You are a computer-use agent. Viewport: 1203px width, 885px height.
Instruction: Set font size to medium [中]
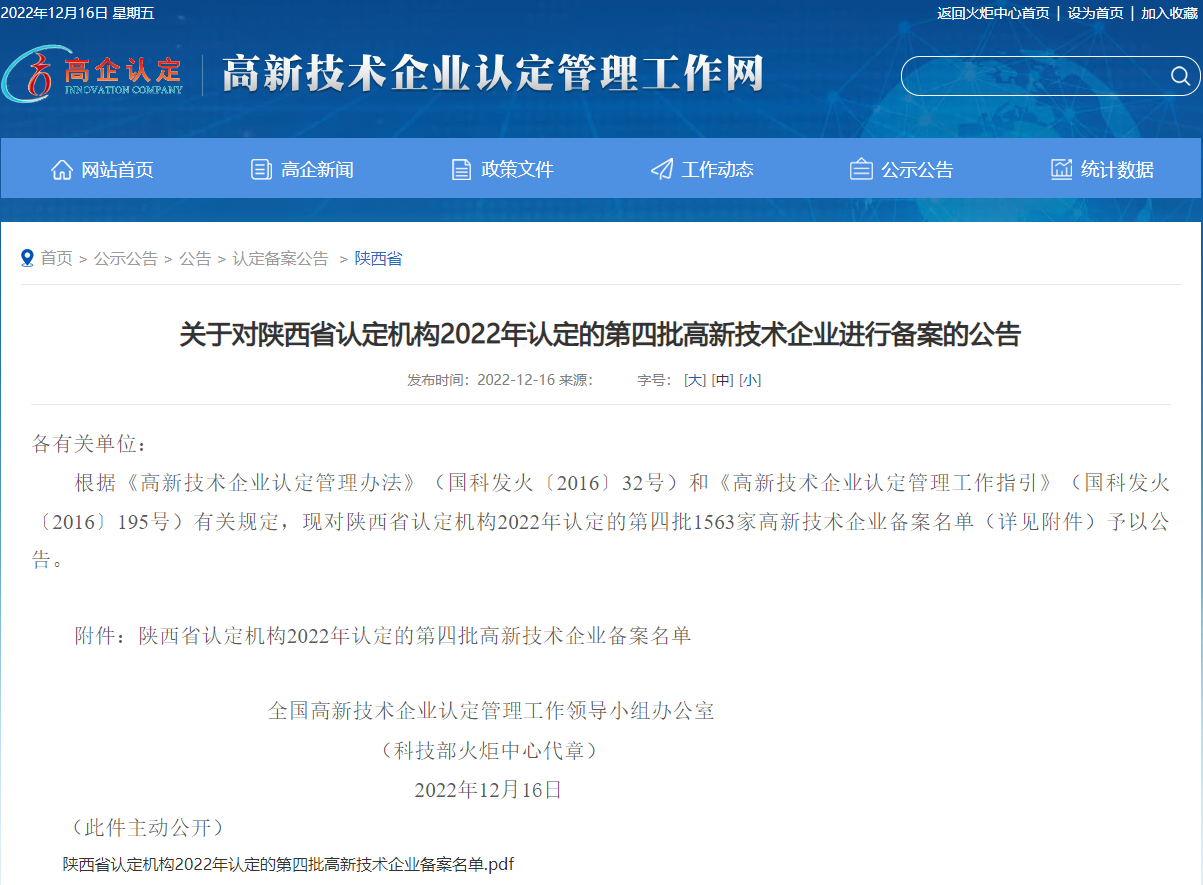coord(722,380)
